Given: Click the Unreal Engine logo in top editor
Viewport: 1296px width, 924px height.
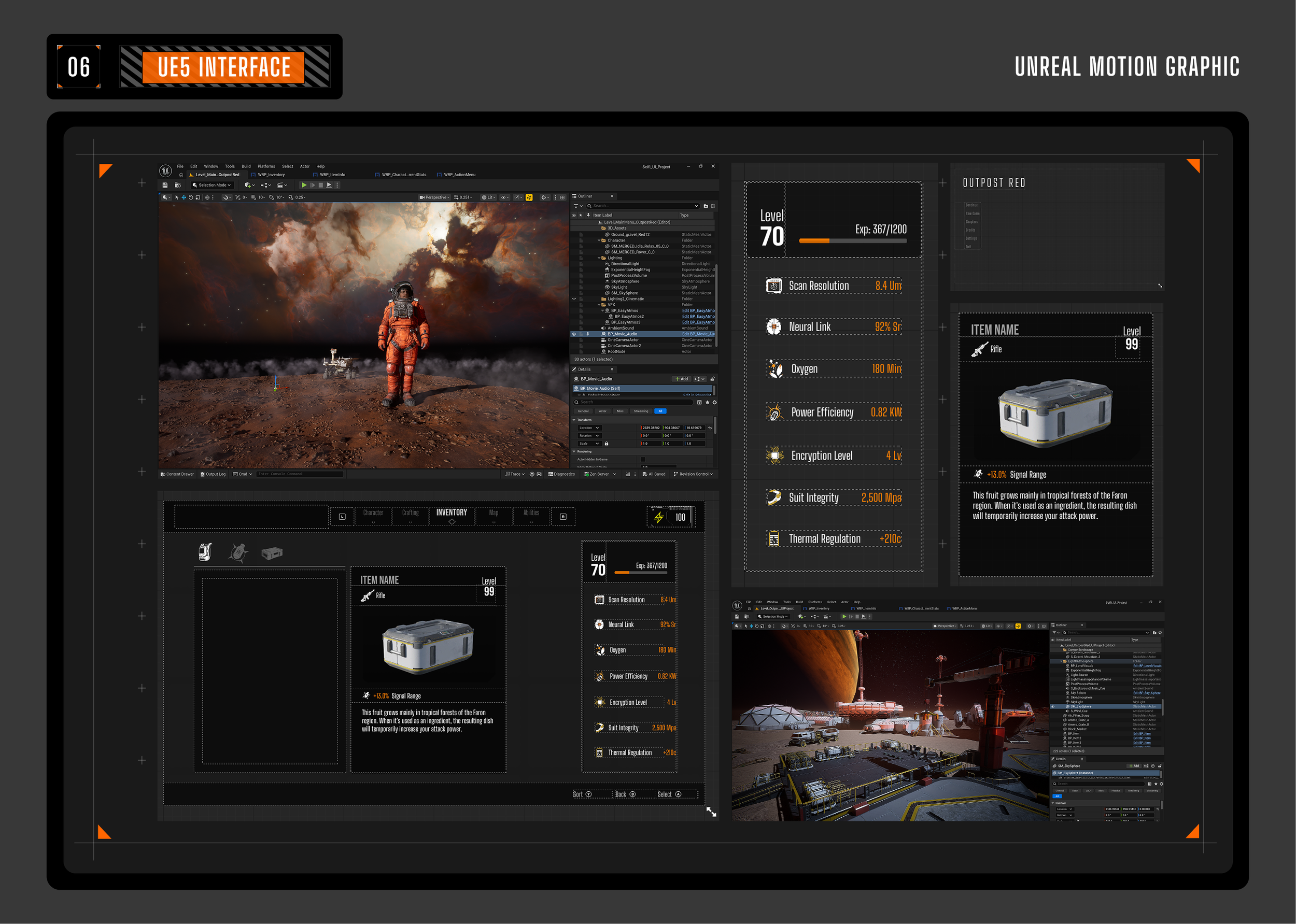Looking at the screenshot, I should (x=165, y=170).
